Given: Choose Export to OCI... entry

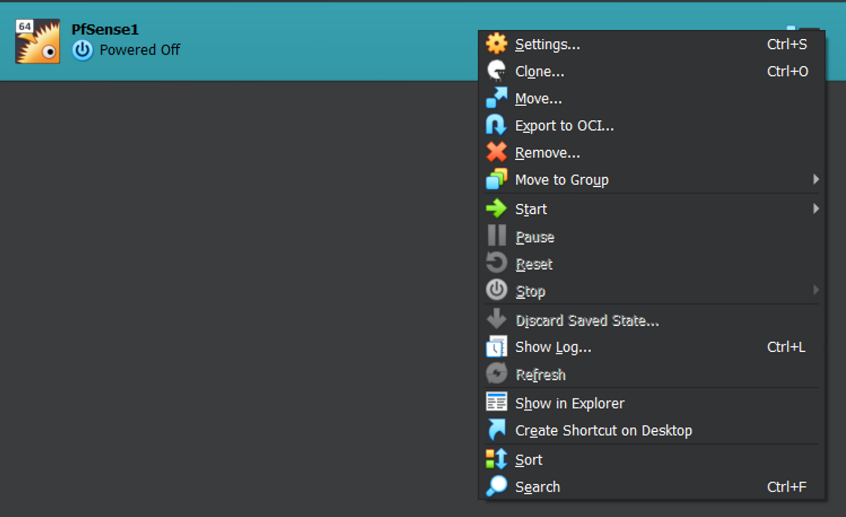Looking at the screenshot, I should point(652,126).
